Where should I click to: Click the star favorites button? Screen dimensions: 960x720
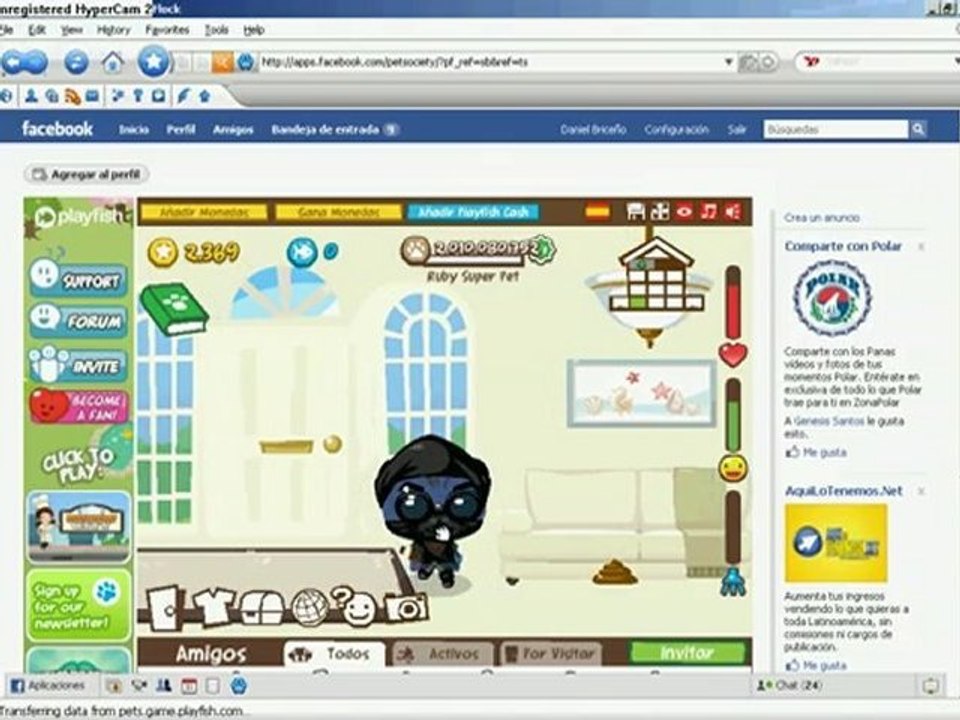click(x=153, y=62)
